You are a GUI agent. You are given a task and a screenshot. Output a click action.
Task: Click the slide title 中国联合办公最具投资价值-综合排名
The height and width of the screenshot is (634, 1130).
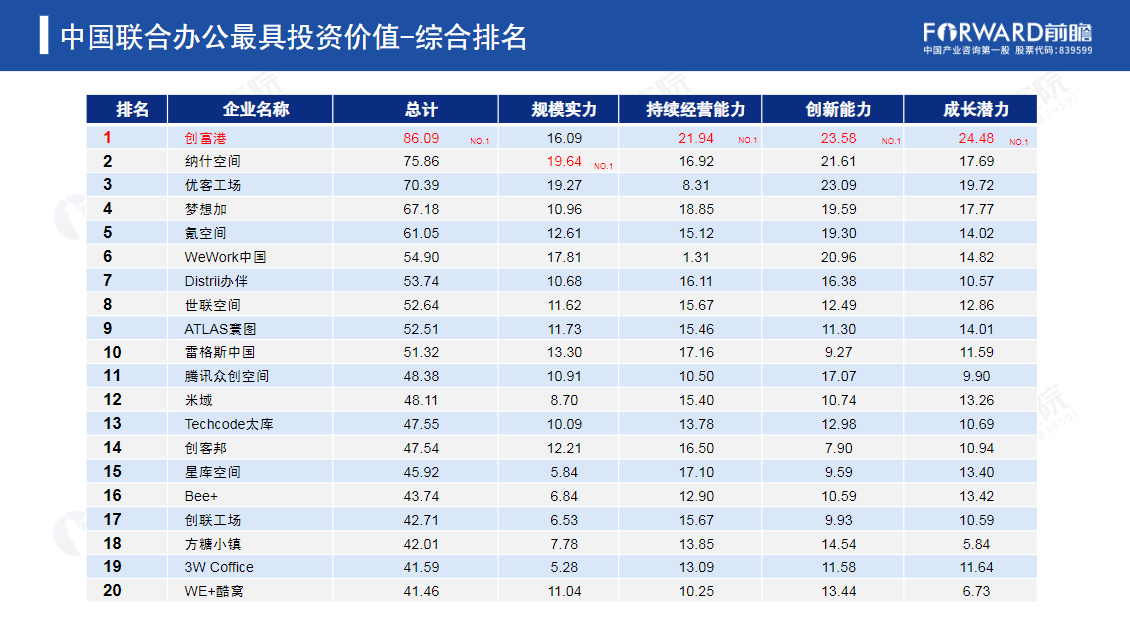tap(293, 37)
